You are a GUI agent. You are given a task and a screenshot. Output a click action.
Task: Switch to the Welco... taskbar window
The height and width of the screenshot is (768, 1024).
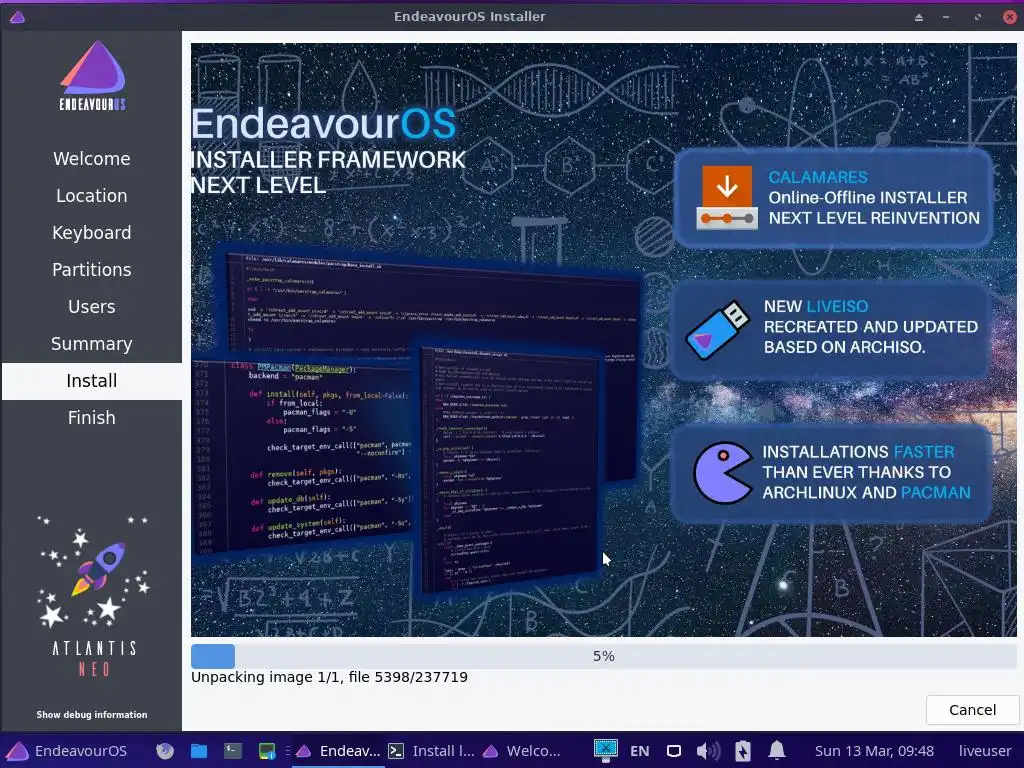tap(522, 751)
